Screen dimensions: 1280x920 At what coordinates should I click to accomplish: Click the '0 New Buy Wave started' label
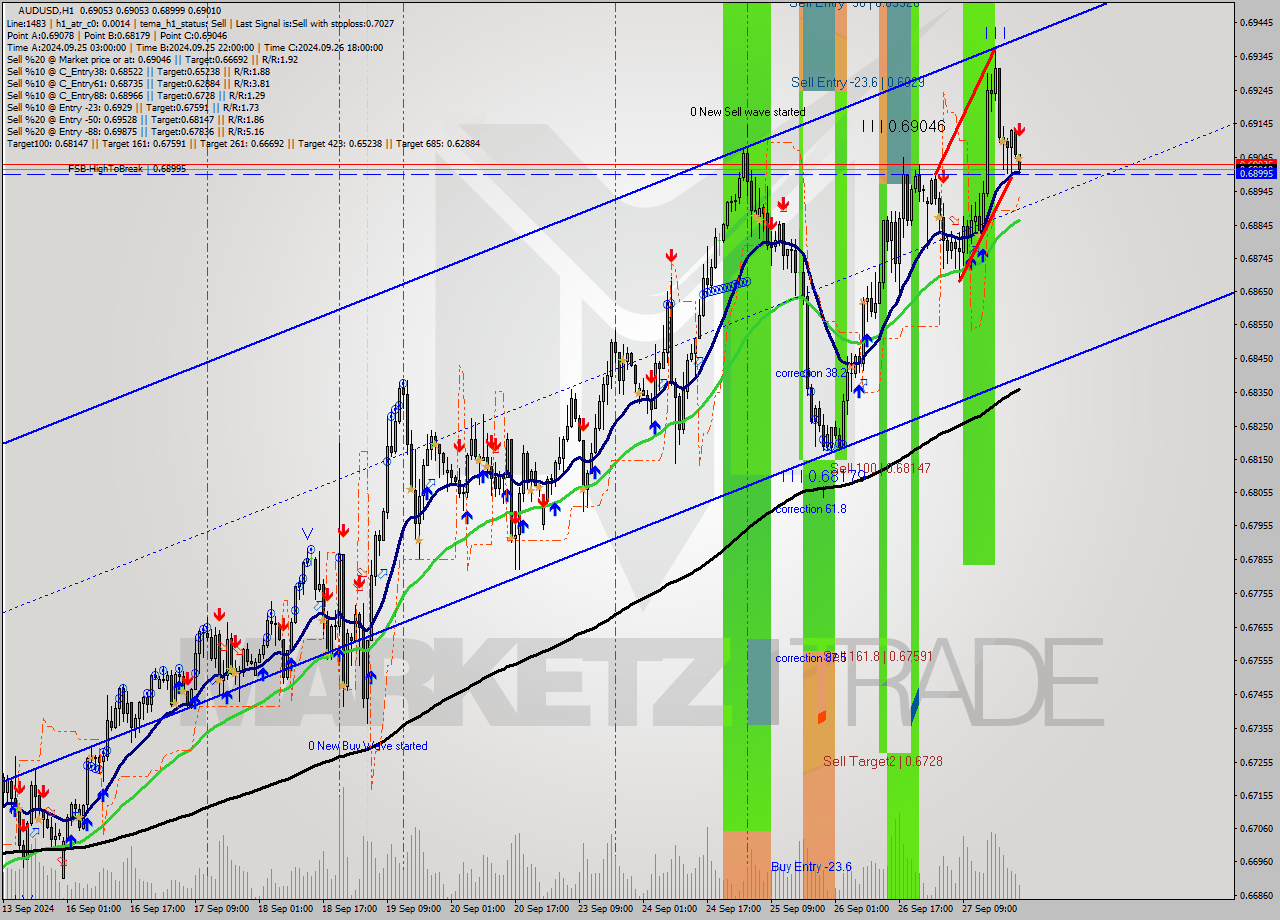[x=367, y=746]
